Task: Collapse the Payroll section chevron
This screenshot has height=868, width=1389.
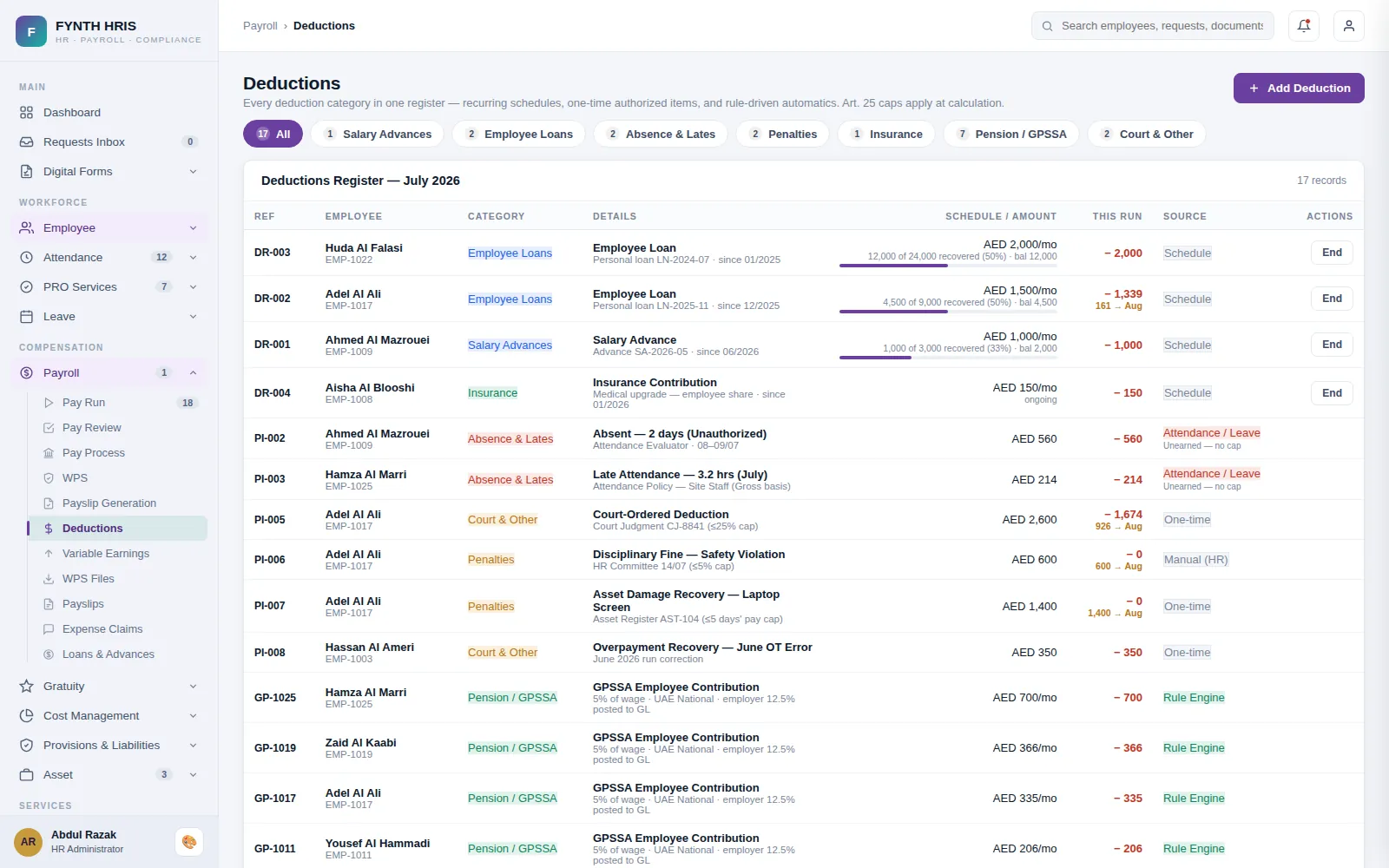Action: pos(193,373)
